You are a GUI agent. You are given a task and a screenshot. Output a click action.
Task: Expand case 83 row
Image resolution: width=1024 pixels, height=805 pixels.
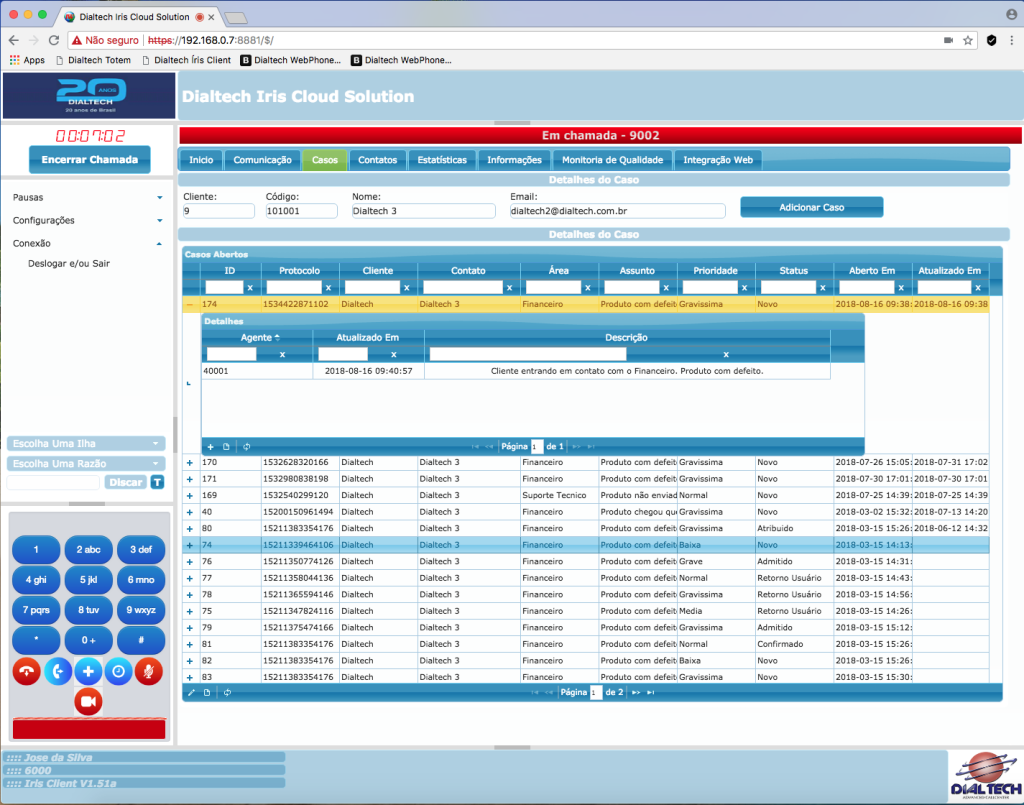[190, 677]
